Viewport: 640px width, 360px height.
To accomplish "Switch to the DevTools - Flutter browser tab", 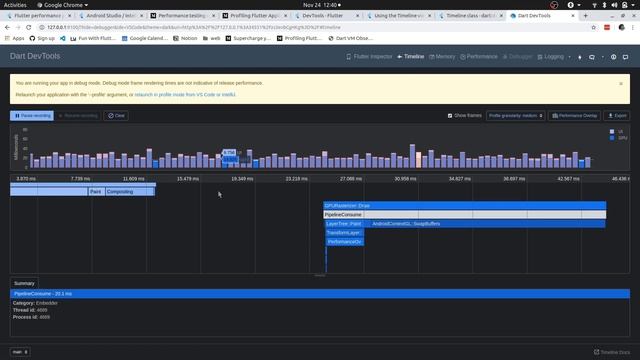I will (x=327, y=16).
